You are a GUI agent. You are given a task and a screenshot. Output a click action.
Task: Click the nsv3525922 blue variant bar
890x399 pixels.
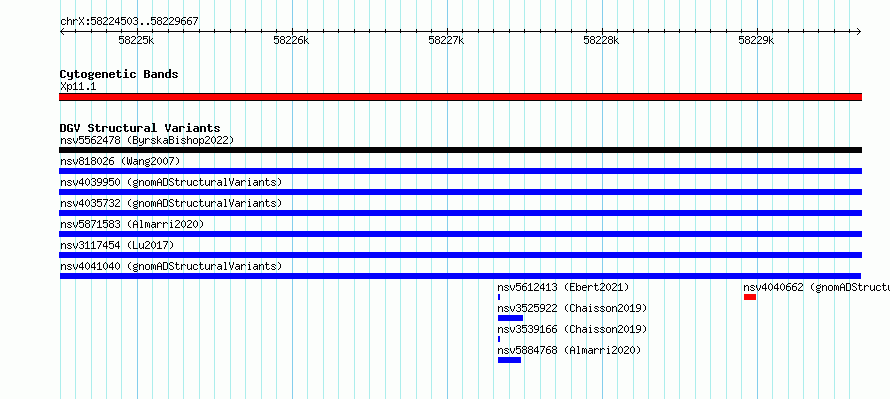pos(510,318)
